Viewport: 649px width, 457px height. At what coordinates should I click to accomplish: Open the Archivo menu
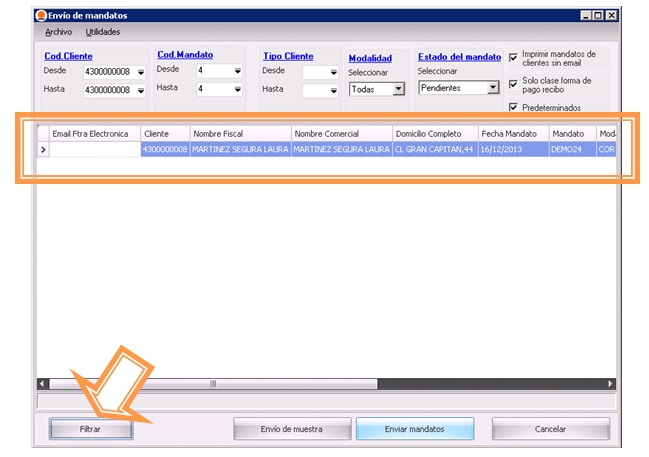59,32
